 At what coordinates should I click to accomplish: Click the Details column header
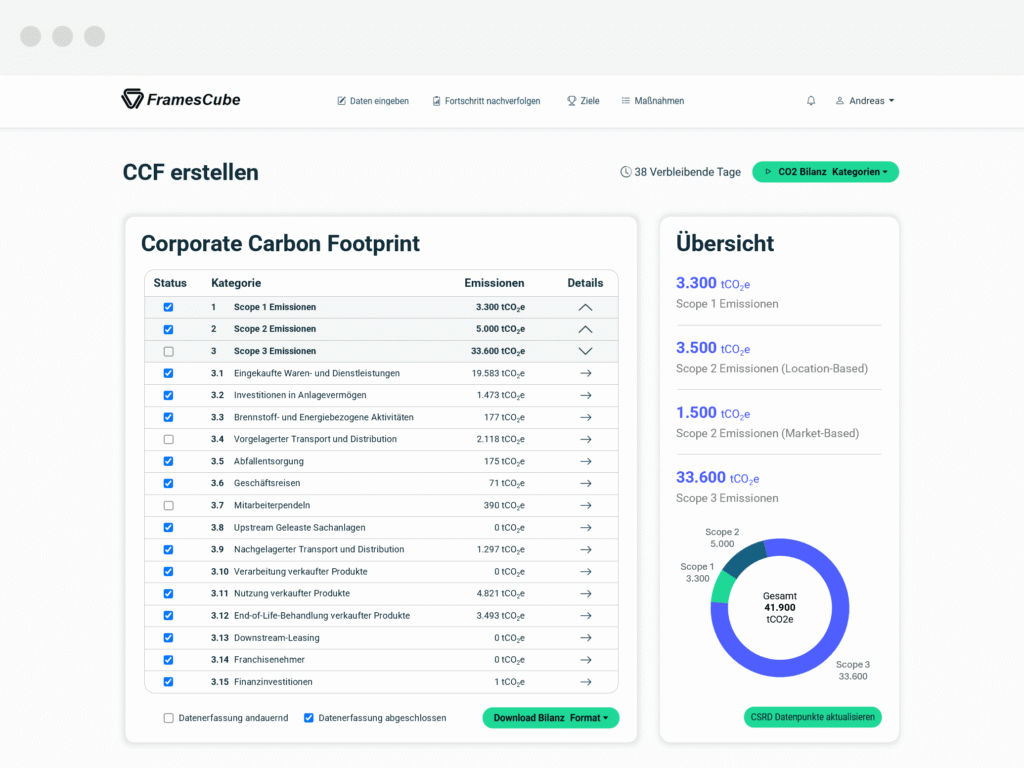[585, 283]
